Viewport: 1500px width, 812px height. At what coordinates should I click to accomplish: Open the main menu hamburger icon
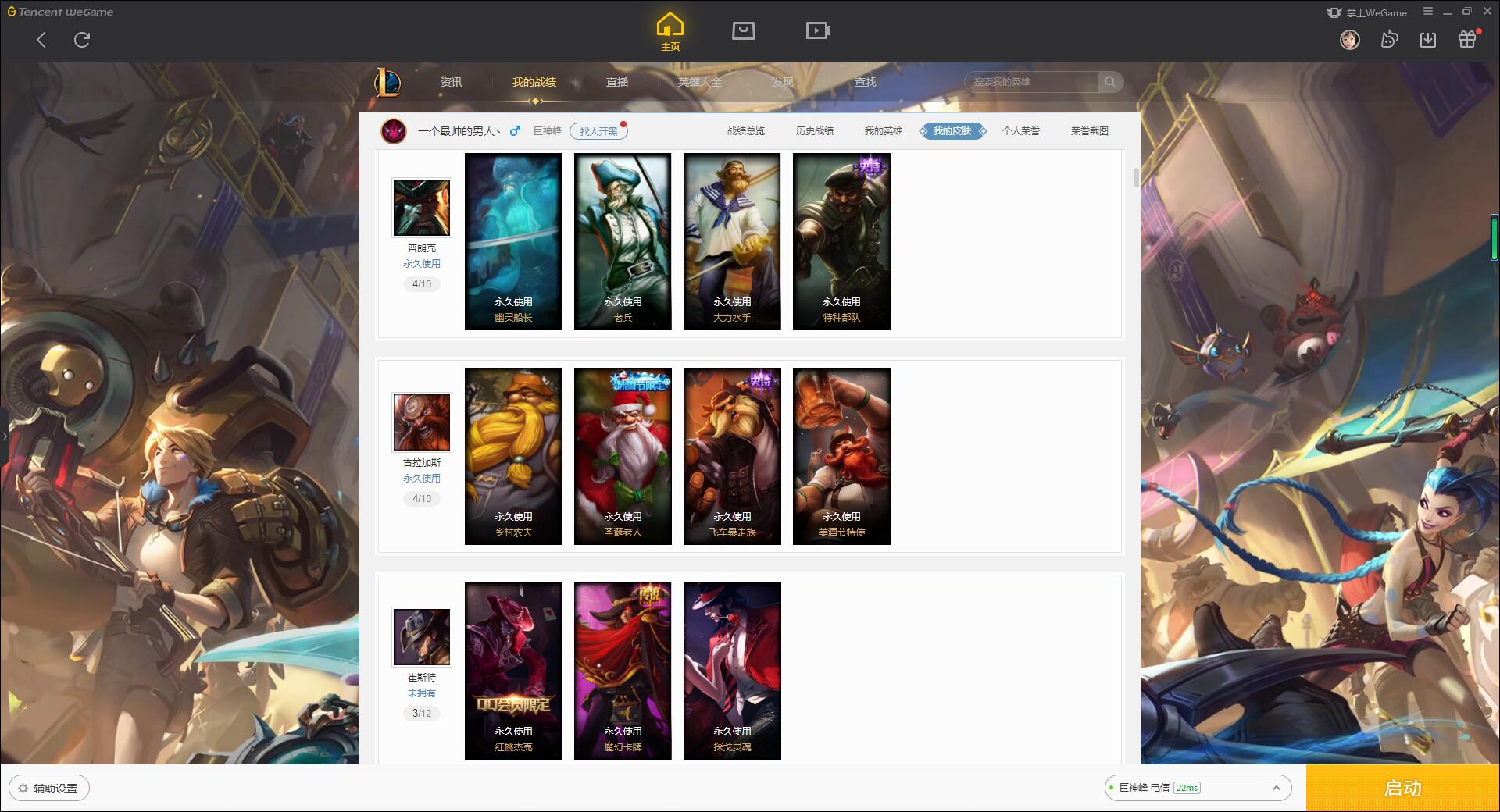[x=1427, y=12]
